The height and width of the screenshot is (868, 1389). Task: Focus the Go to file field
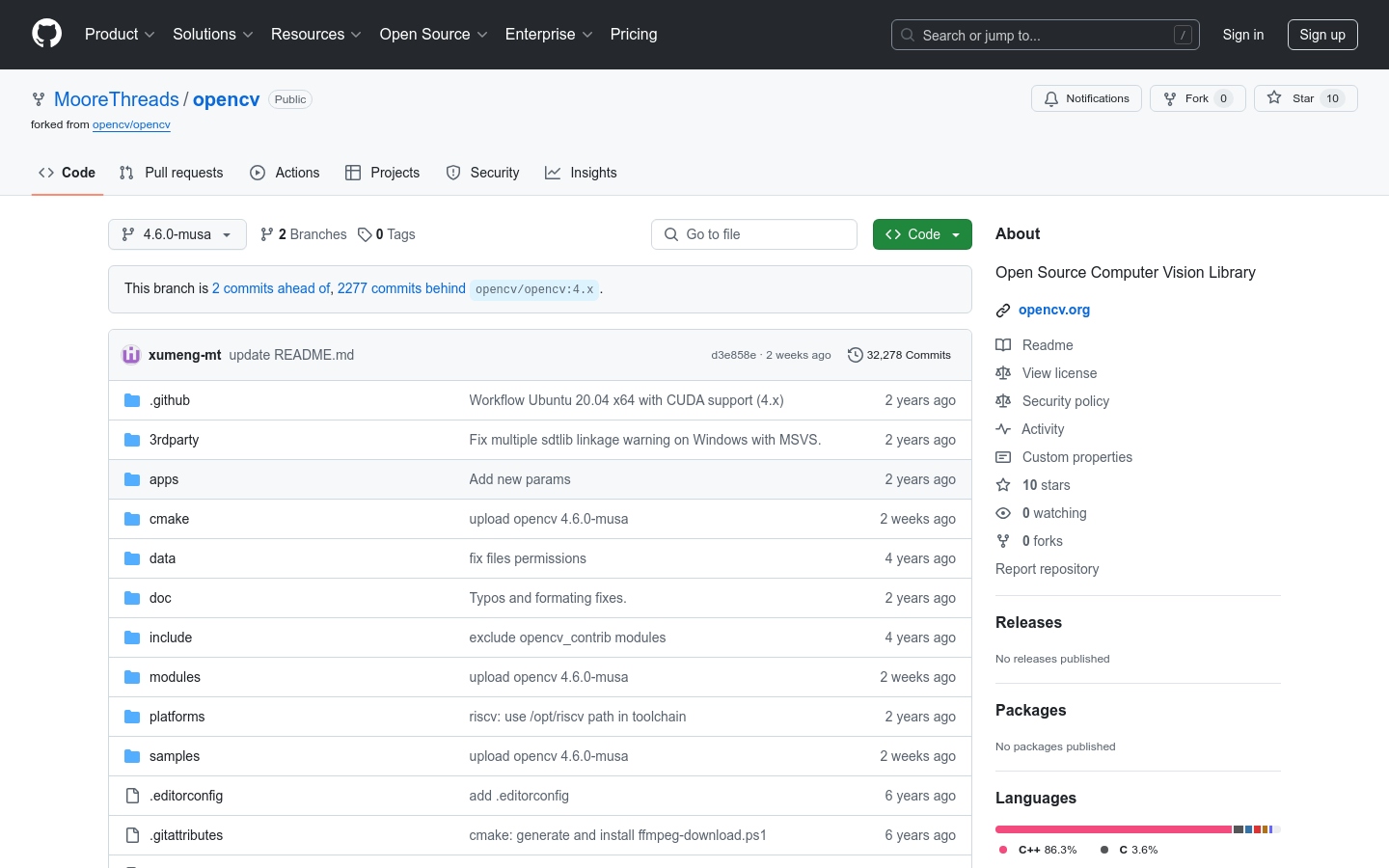(x=754, y=234)
